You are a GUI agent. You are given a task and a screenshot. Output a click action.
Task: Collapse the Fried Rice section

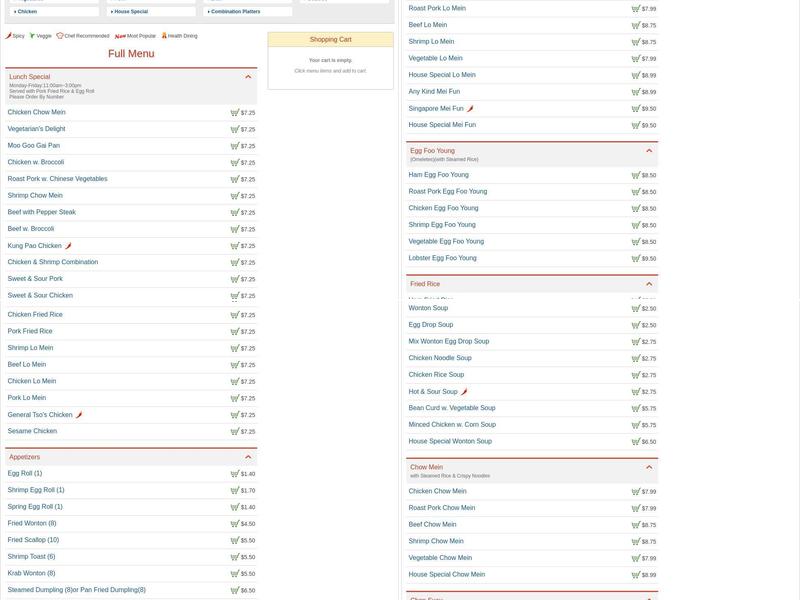(x=649, y=284)
